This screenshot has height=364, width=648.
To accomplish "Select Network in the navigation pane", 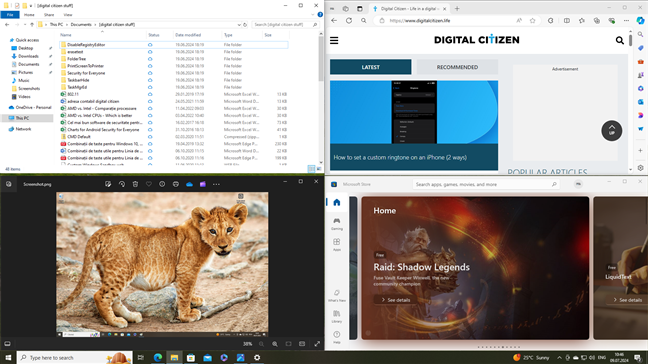I will pyautogui.click(x=23, y=129).
